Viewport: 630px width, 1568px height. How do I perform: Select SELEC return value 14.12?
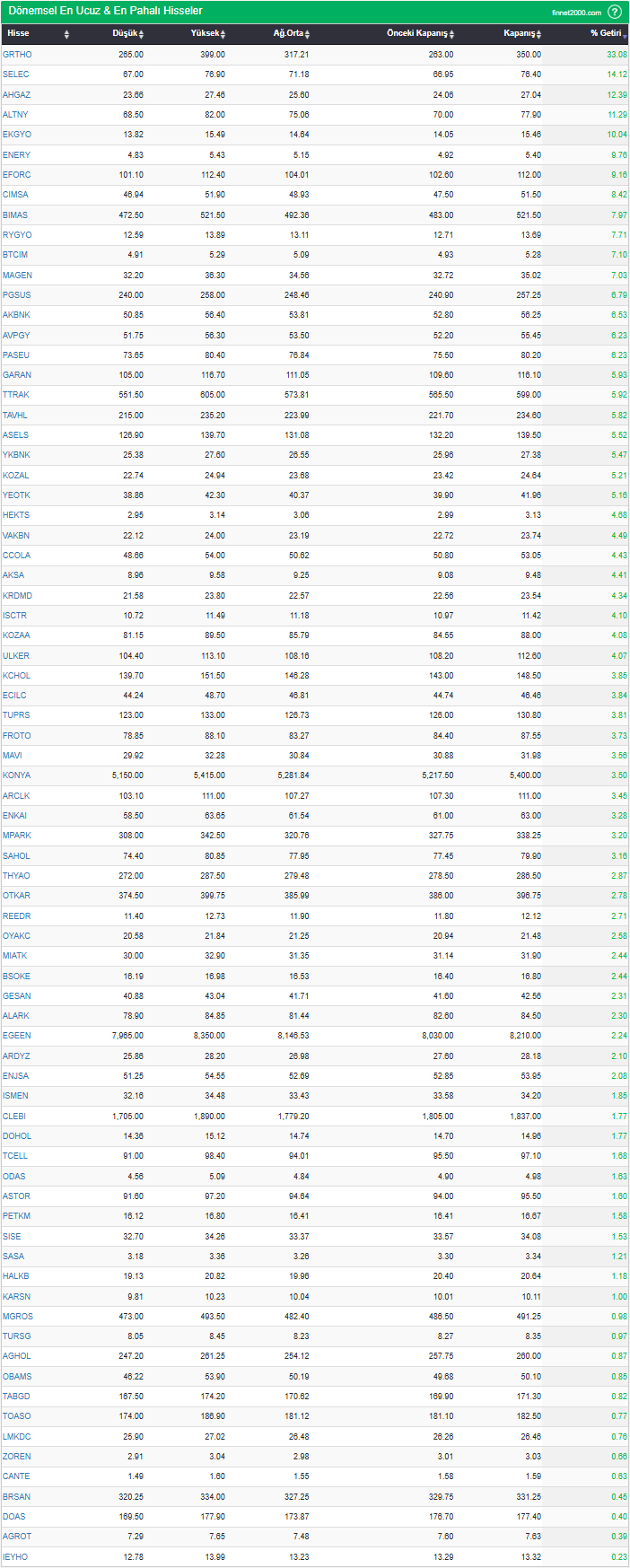617,74
